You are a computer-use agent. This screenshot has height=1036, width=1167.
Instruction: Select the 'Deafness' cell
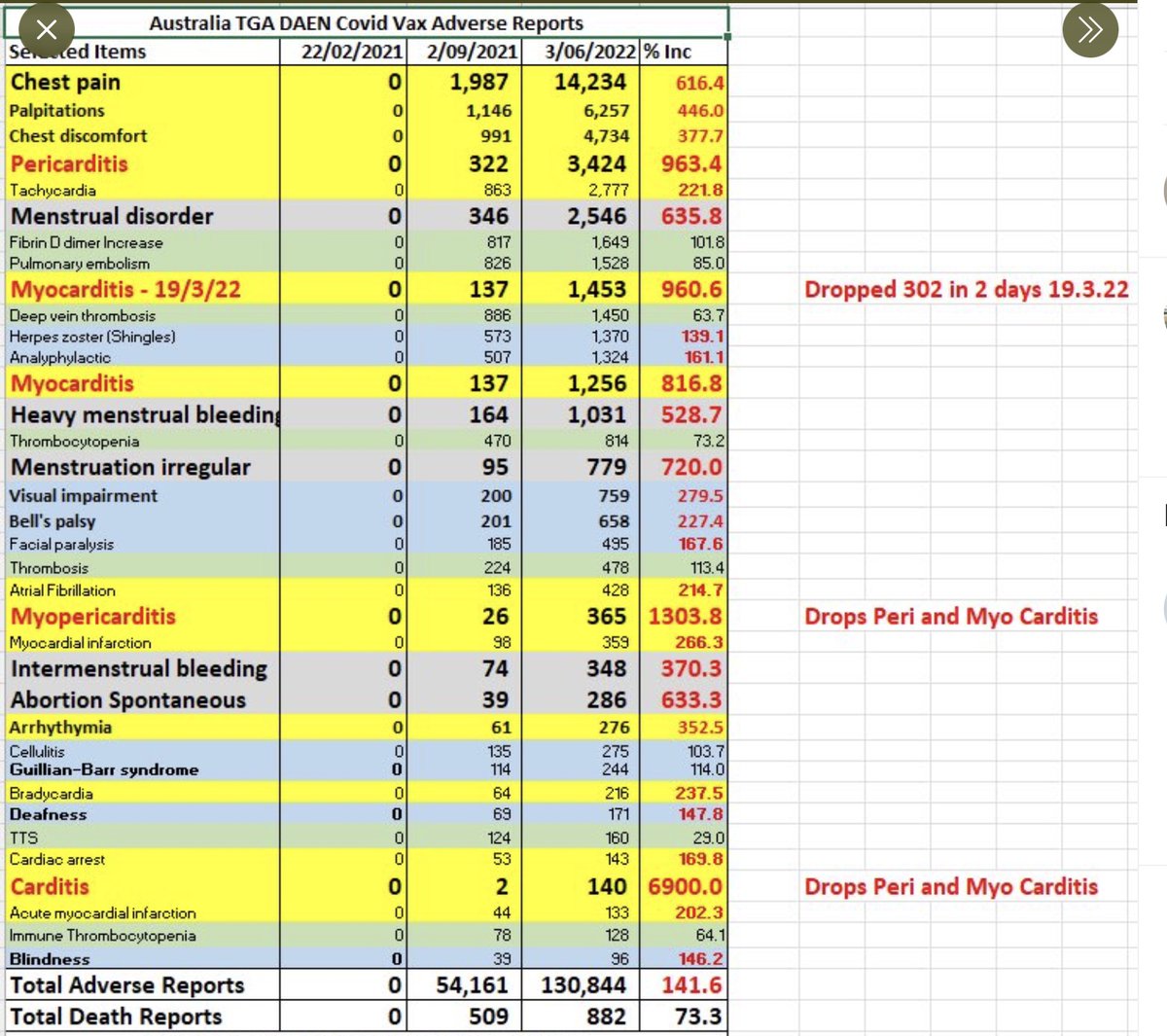click(49, 815)
